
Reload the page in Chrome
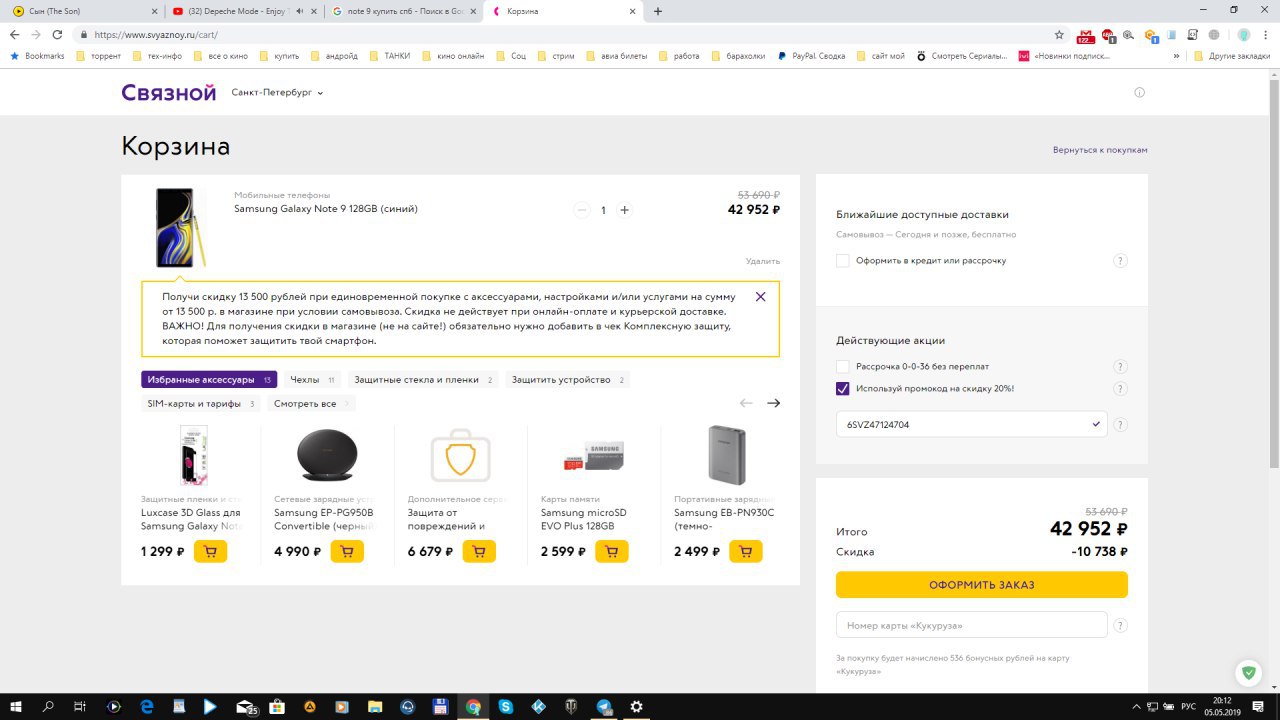tap(59, 34)
